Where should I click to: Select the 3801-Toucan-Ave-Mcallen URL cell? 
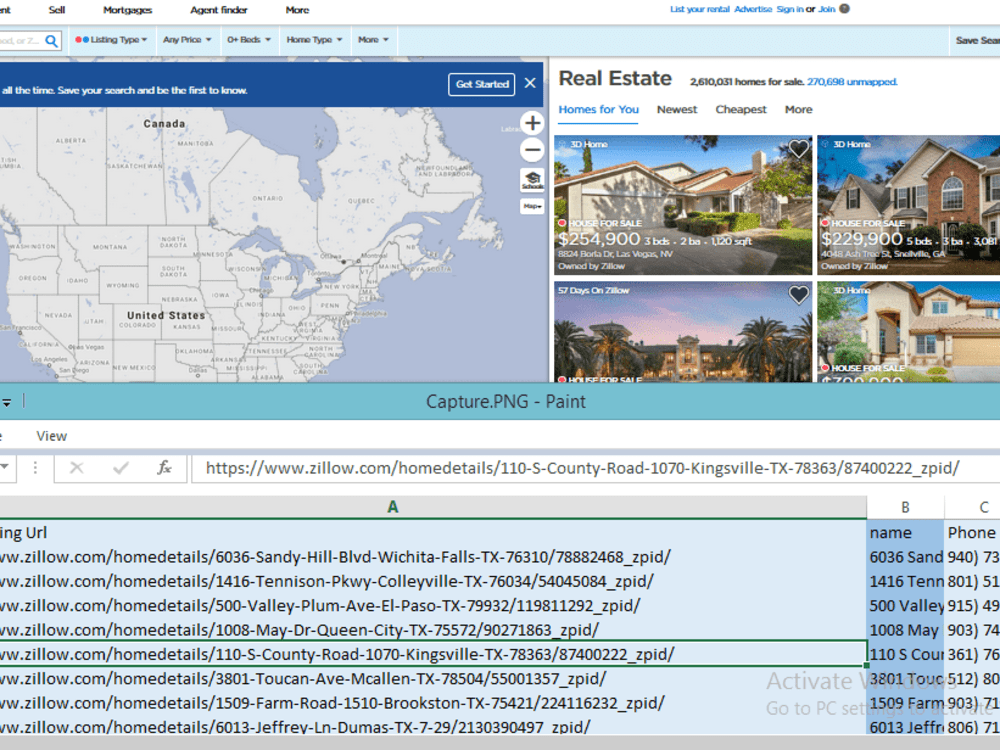pos(433,679)
